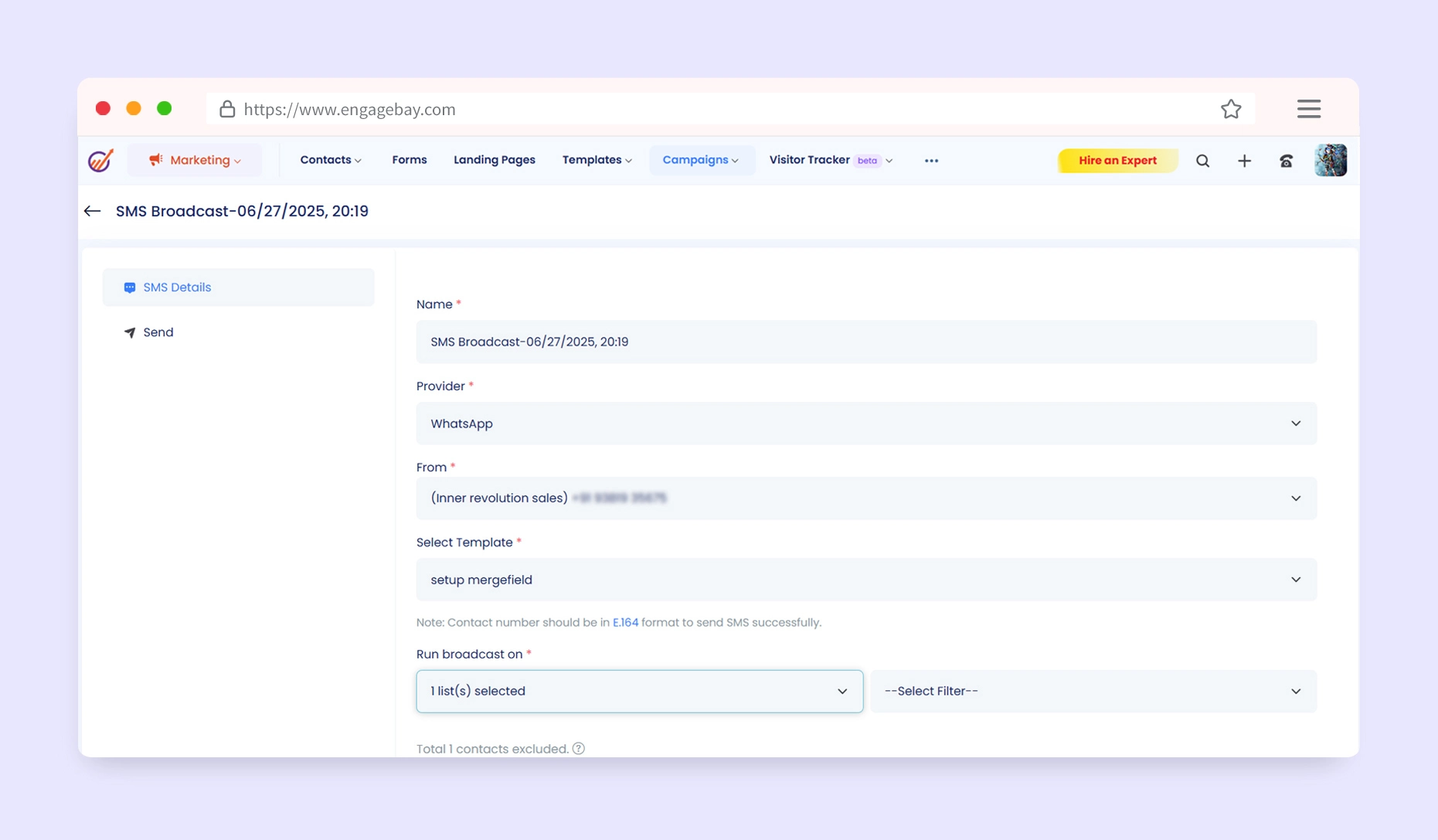Expand the Select Template dropdown
The width and height of the screenshot is (1438, 840).
tap(865, 580)
